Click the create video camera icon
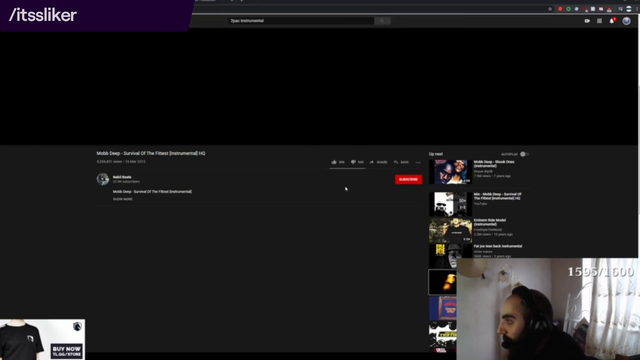This screenshot has width=640, height=360. (587, 21)
